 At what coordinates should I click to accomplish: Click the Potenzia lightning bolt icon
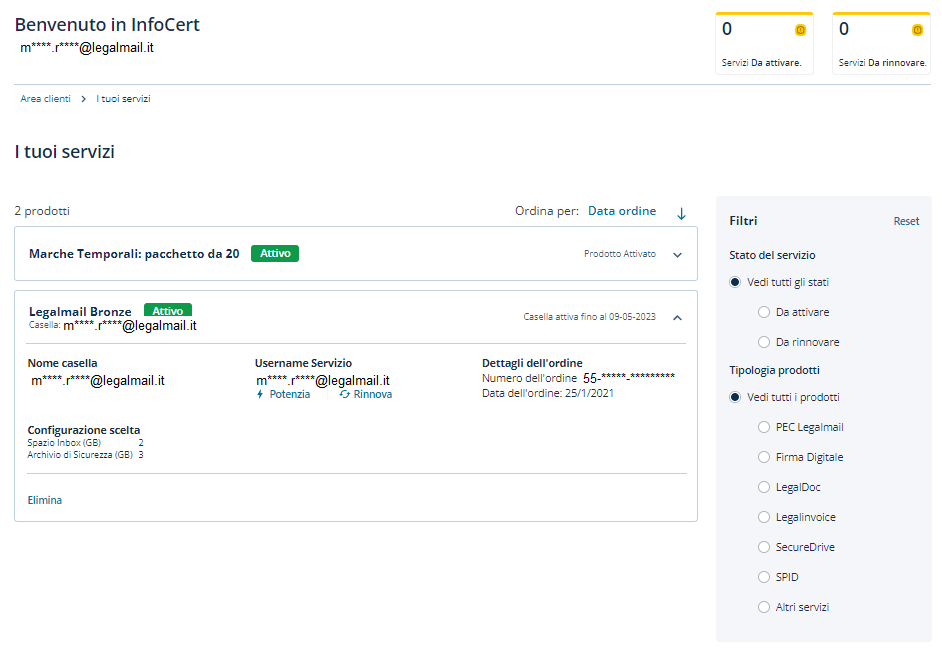coord(261,395)
